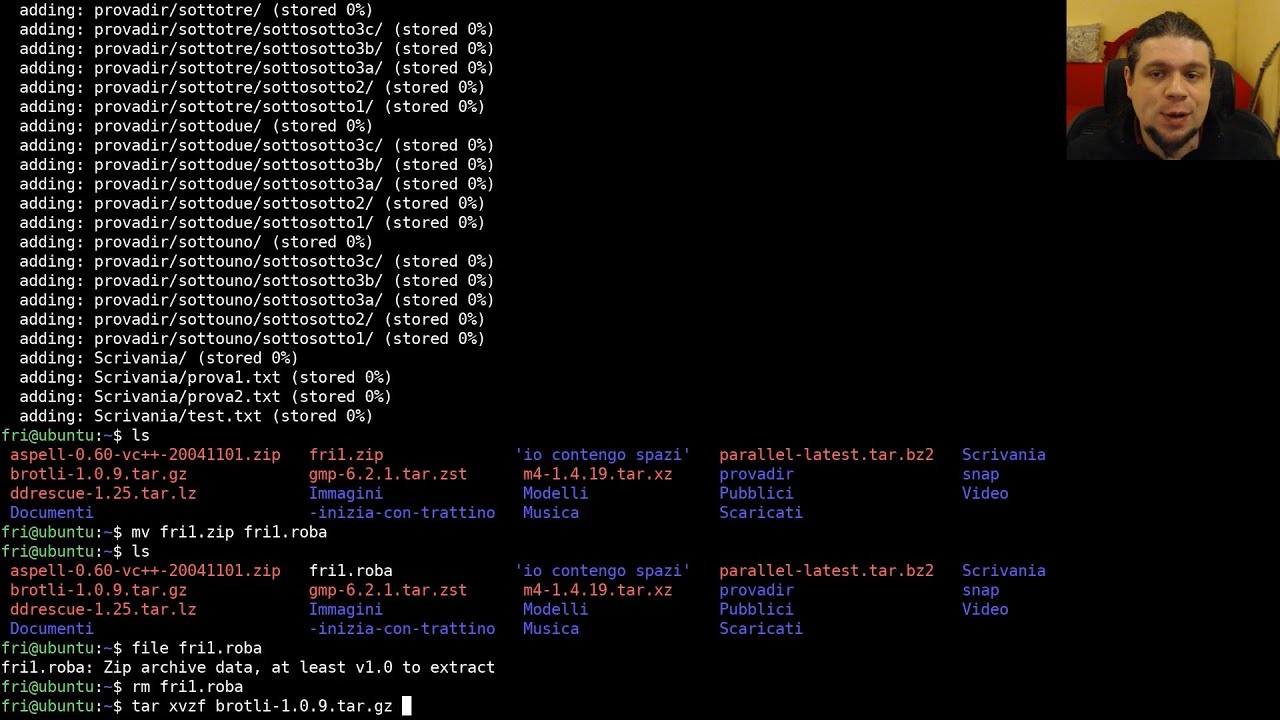The width and height of the screenshot is (1280, 720).
Task: Click 'io contengo spazi' directory in first listing
Action: [602, 455]
